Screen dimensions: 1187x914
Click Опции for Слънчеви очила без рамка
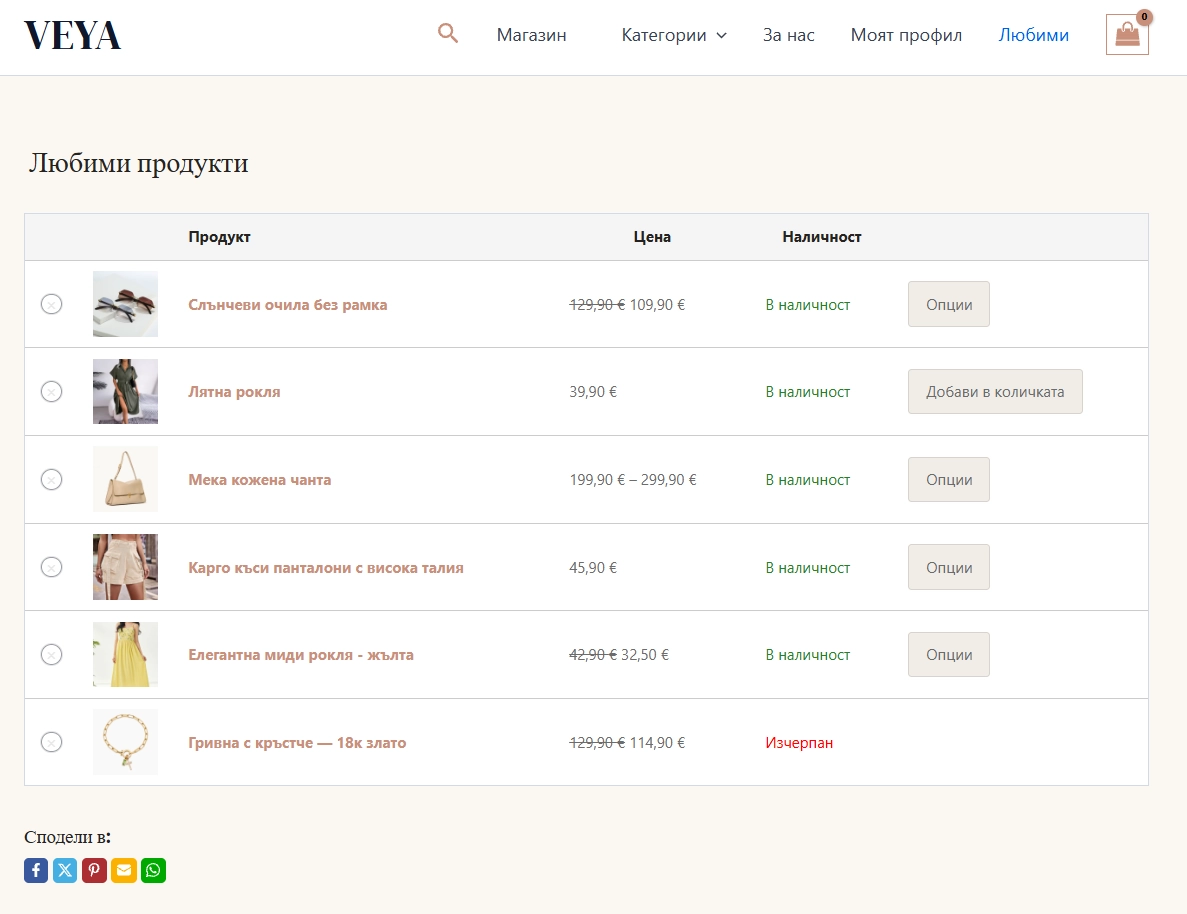pos(949,304)
